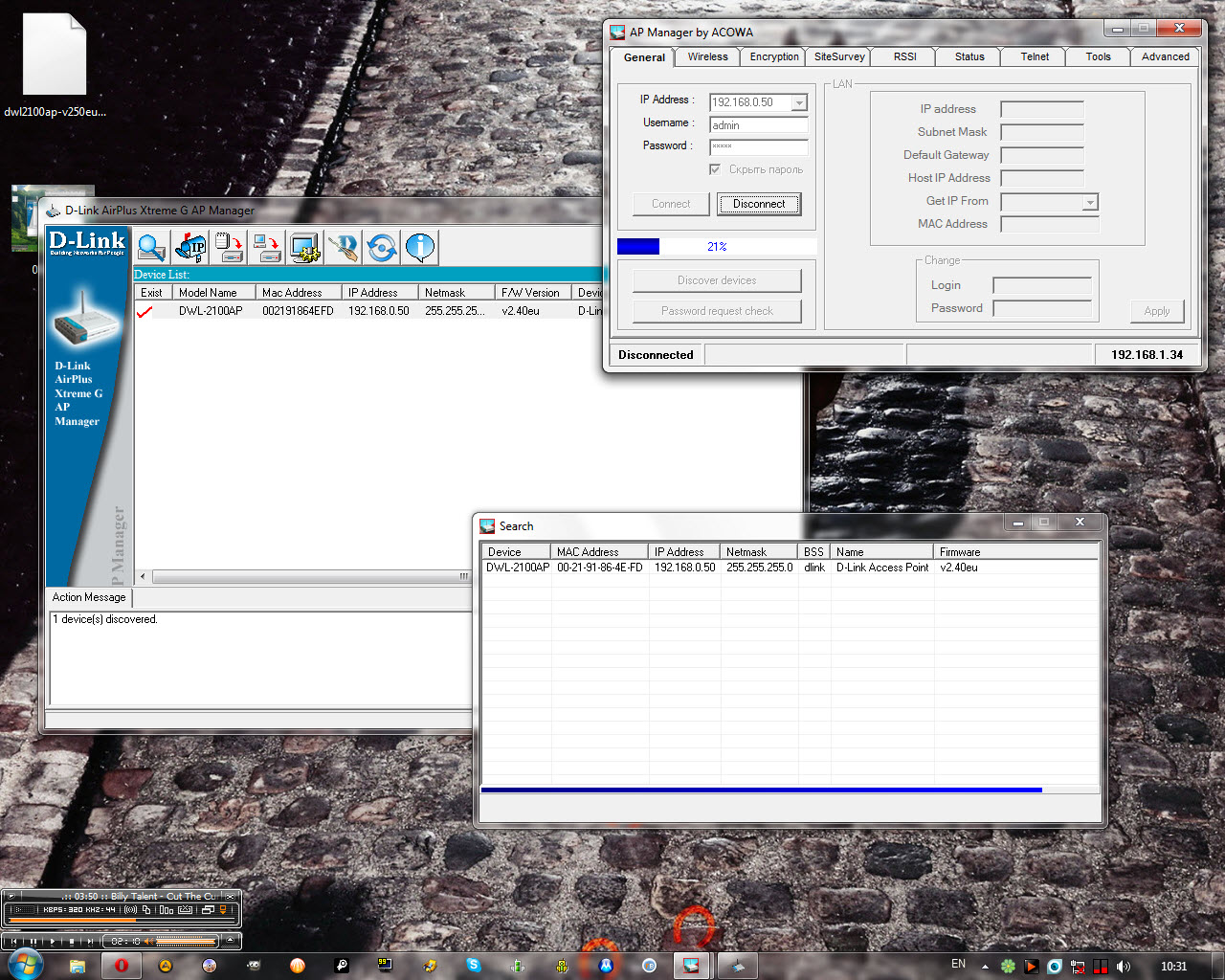Click the Default Gateway input field
The height and width of the screenshot is (980, 1225).
pyautogui.click(x=1042, y=155)
